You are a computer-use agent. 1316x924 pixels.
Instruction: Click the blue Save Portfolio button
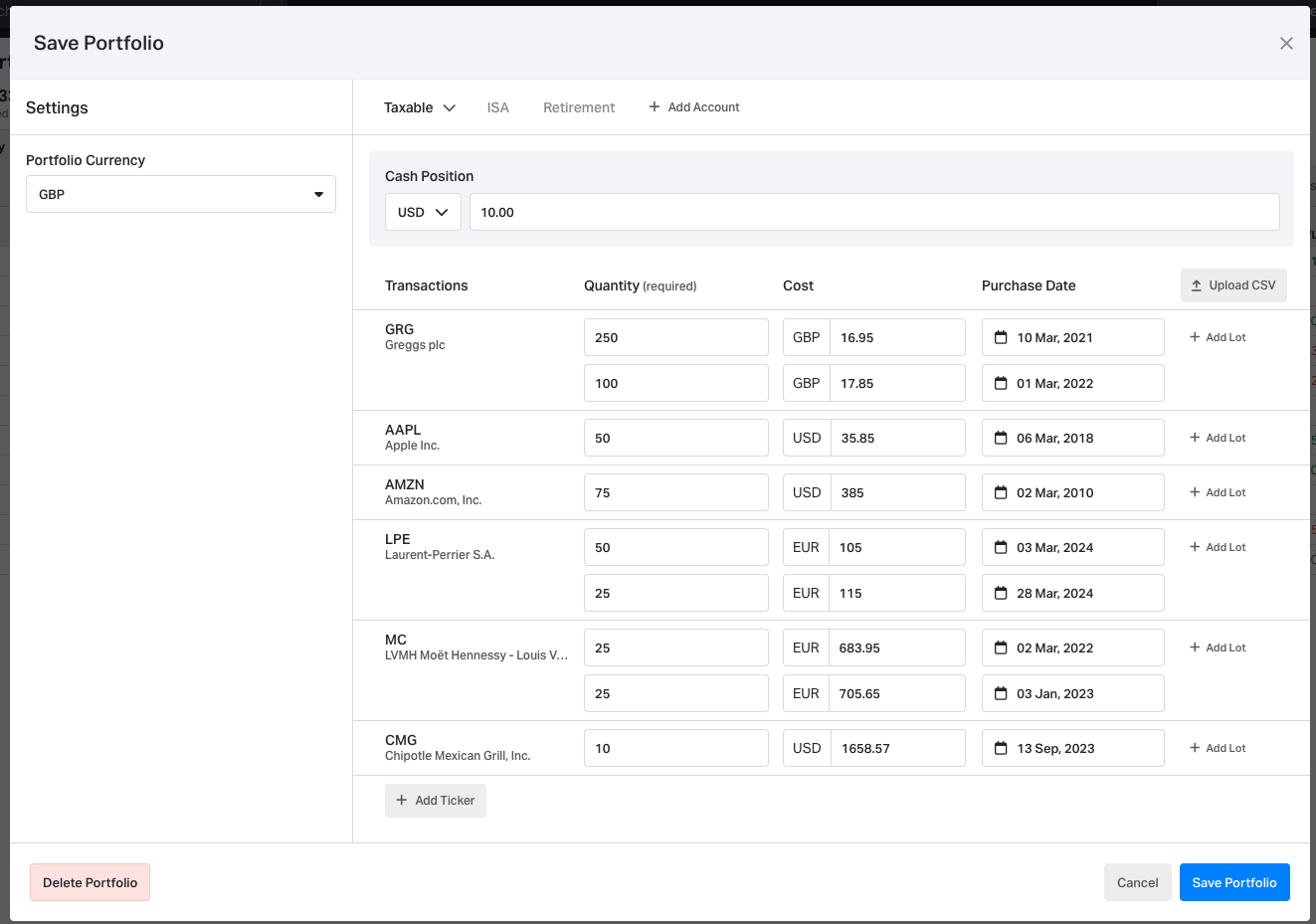[x=1234, y=882]
